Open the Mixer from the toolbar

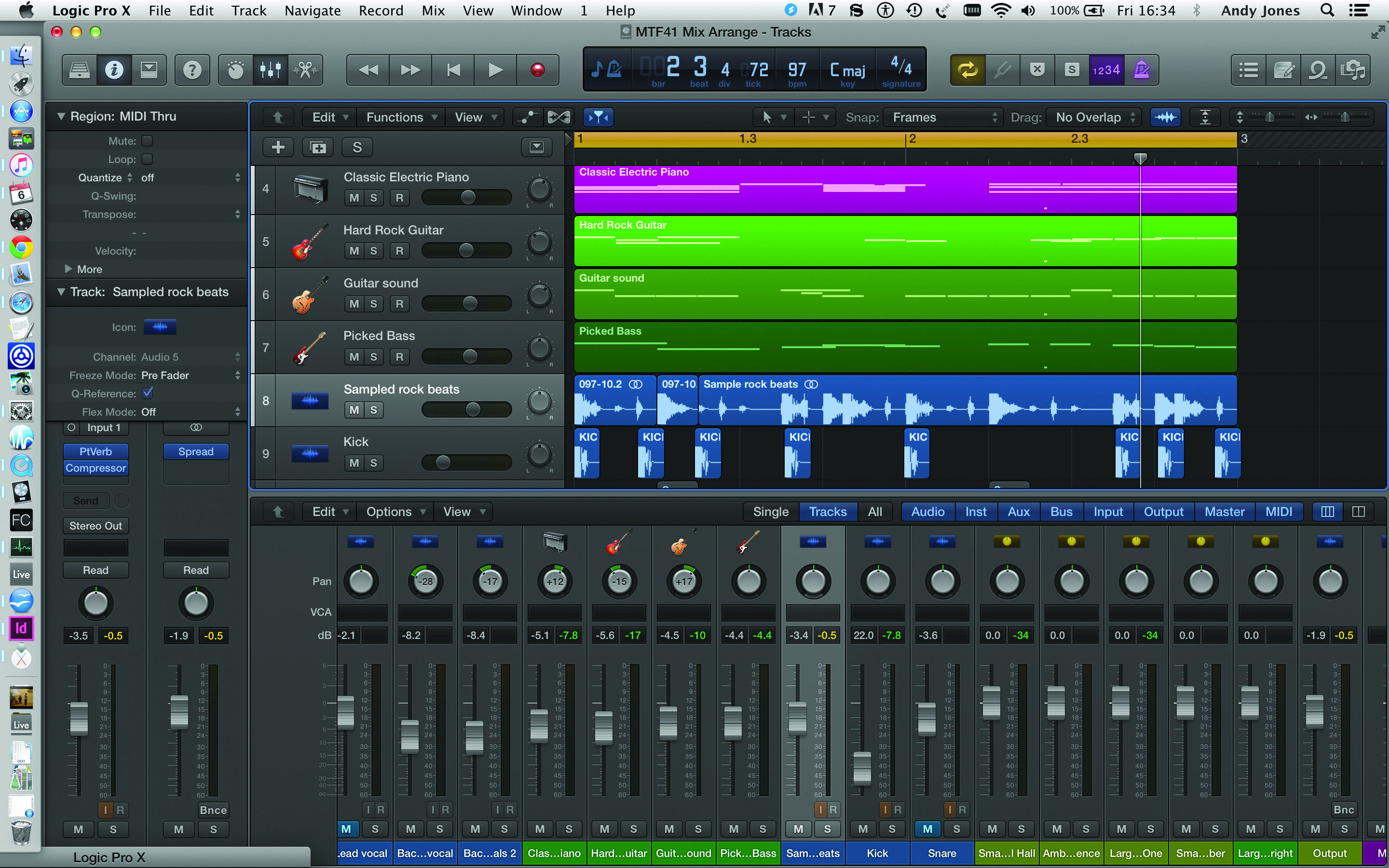coord(271,69)
